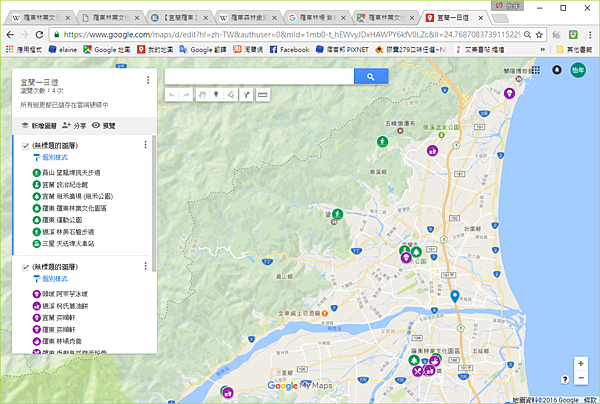Viewport: 600px width, 404px height.
Task: Focus the map search input box
Action: 259,77
